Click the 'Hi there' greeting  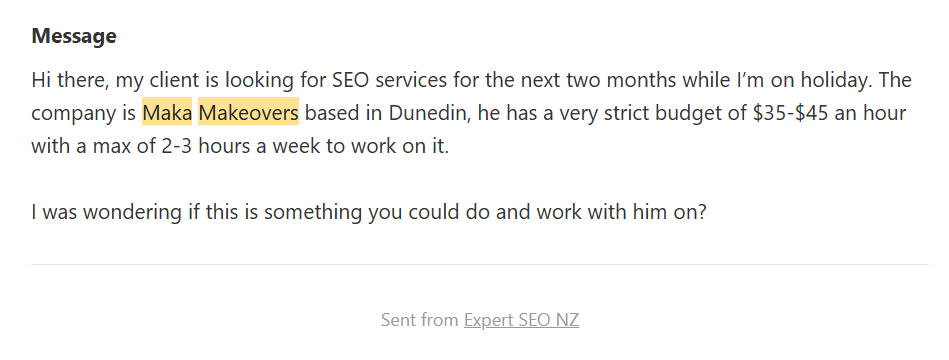tap(70, 80)
